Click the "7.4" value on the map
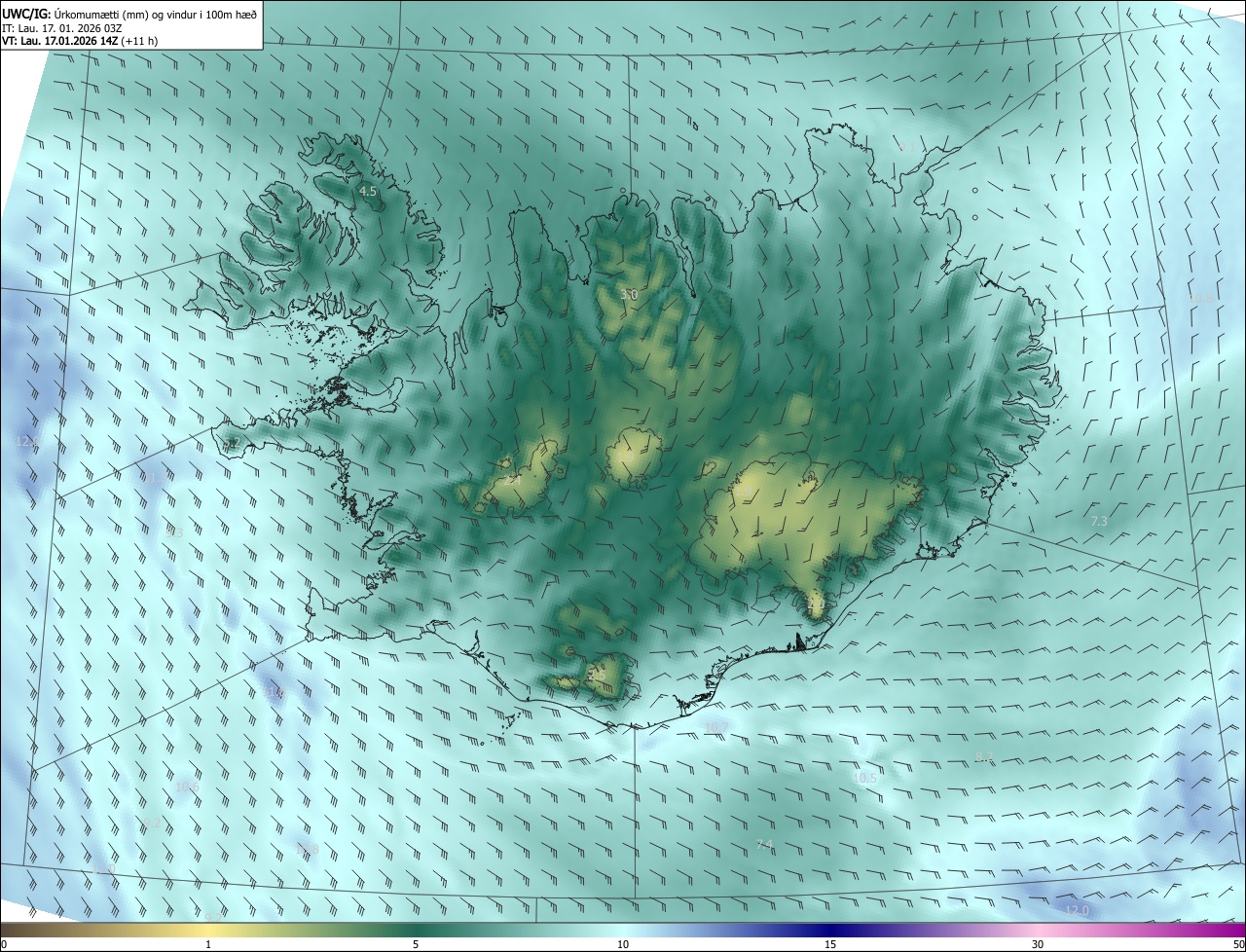Image resolution: width=1246 pixels, height=952 pixels. [764, 844]
